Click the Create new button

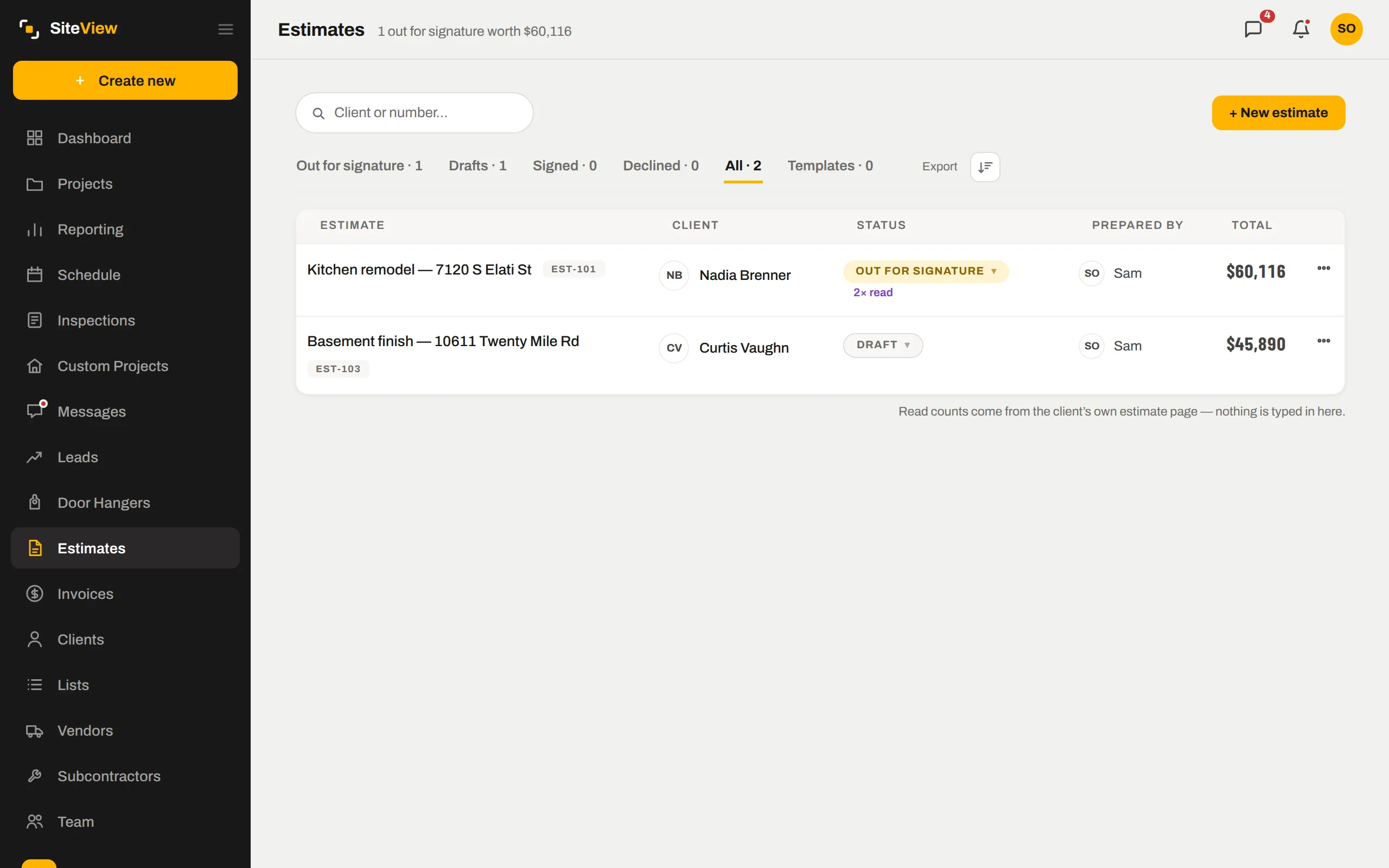(125, 80)
